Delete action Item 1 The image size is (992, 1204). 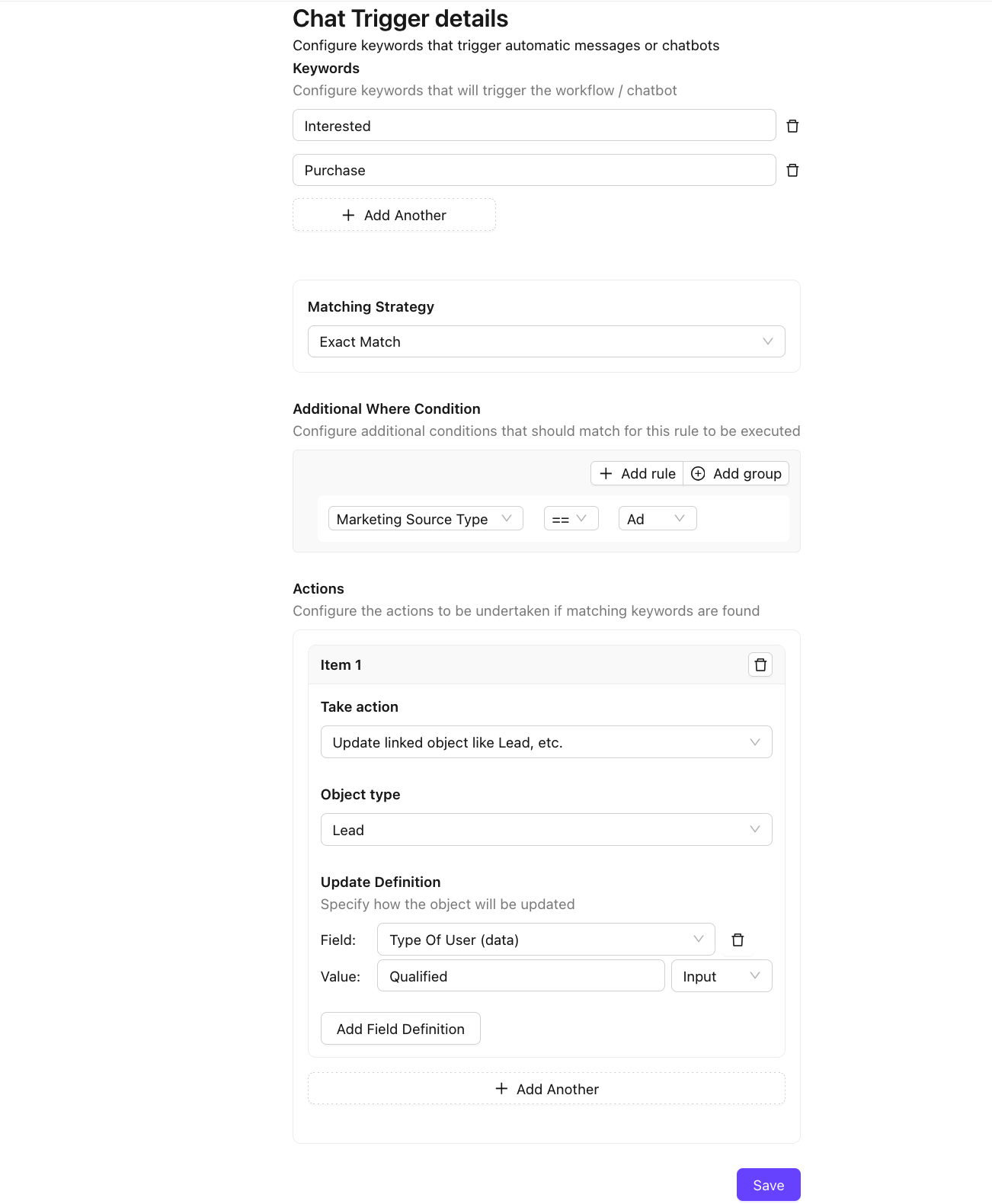tap(760, 664)
